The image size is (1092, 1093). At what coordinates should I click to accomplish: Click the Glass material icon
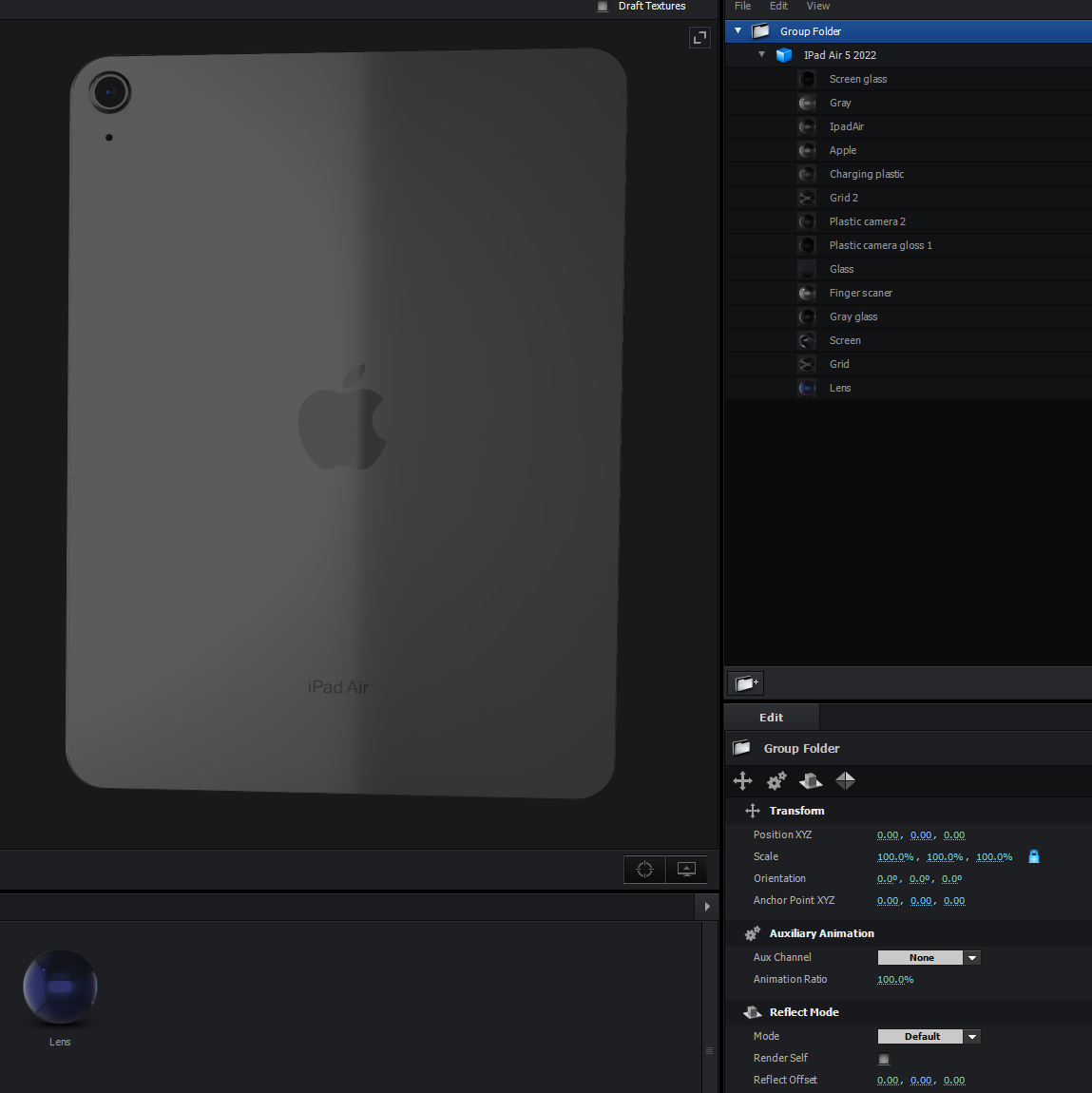[807, 268]
